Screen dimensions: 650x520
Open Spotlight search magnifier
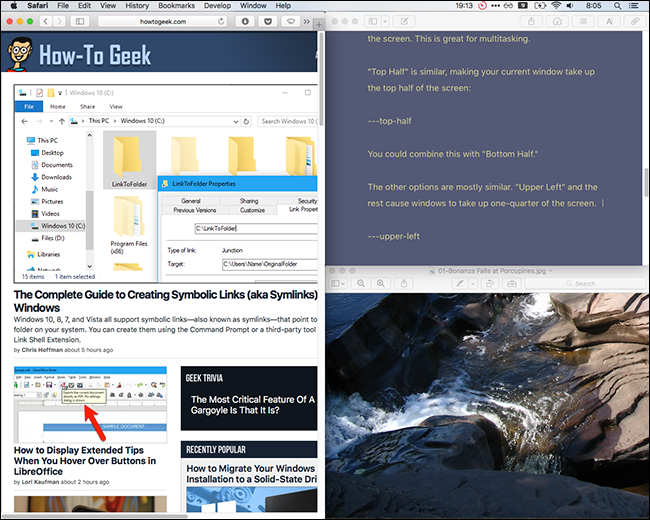click(618, 6)
